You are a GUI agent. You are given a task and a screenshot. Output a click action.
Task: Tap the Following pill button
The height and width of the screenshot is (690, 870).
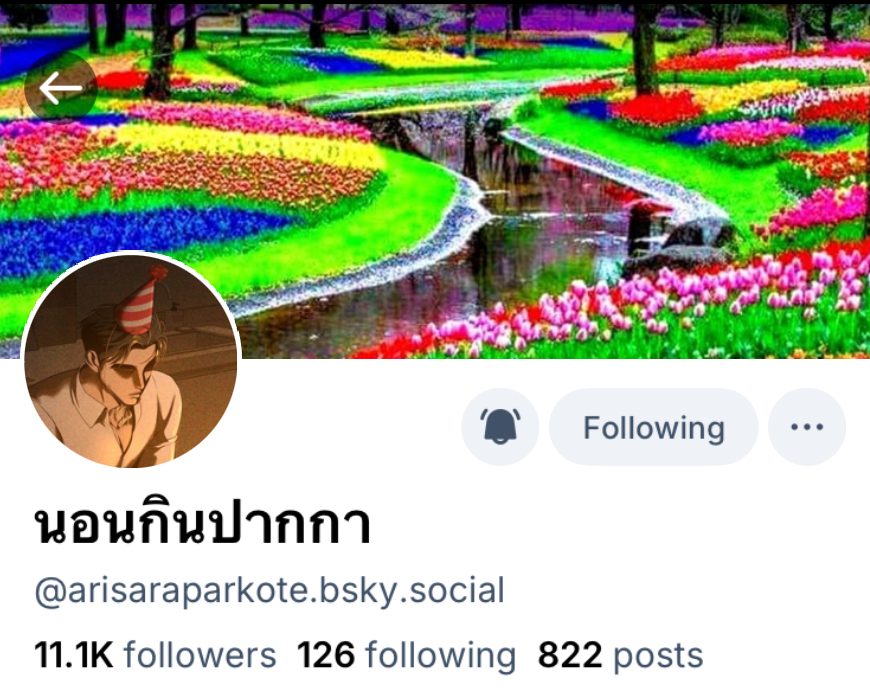click(x=654, y=427)
